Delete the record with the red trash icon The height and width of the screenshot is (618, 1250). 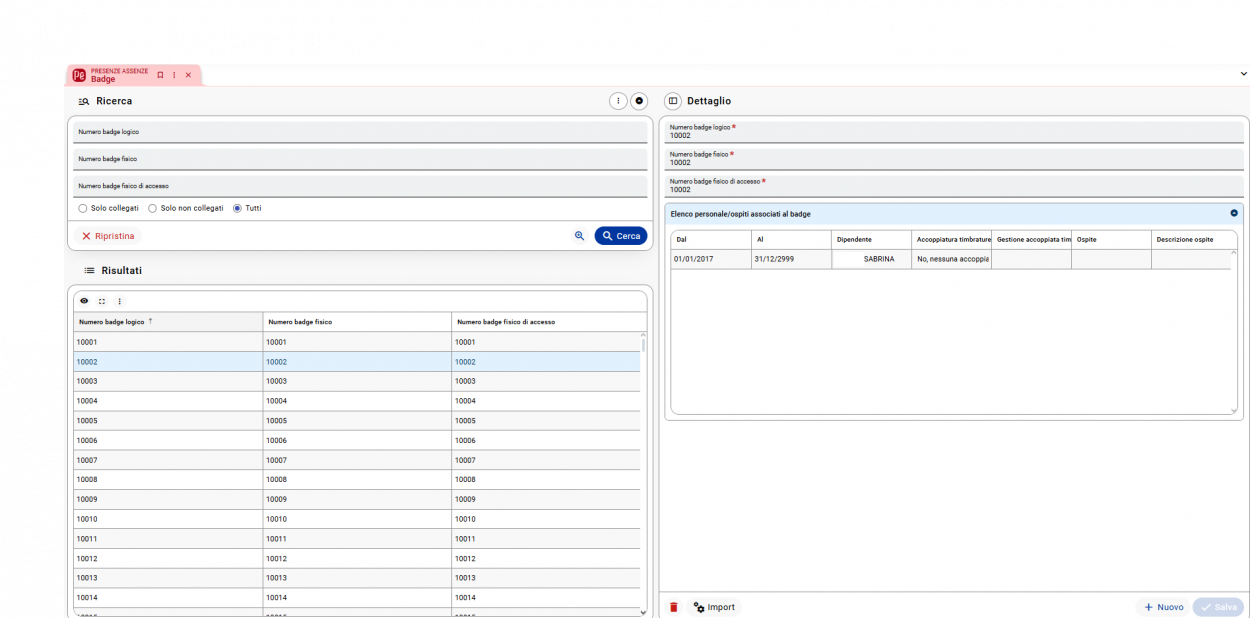(x=674, y=607)
